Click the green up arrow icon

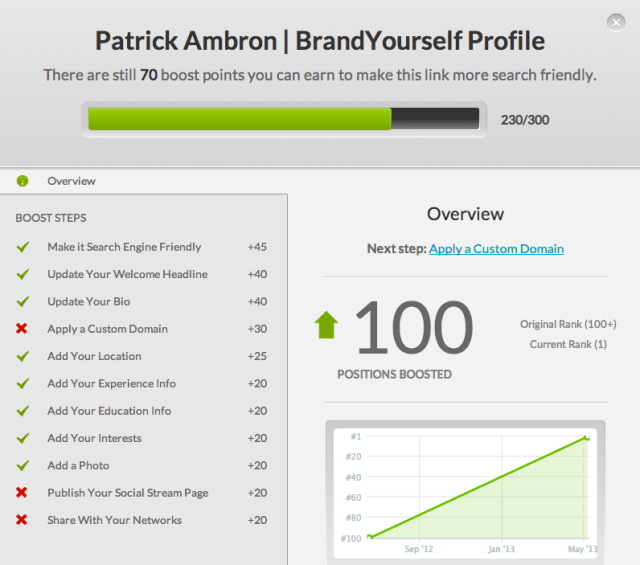click(x=327, y=326)
